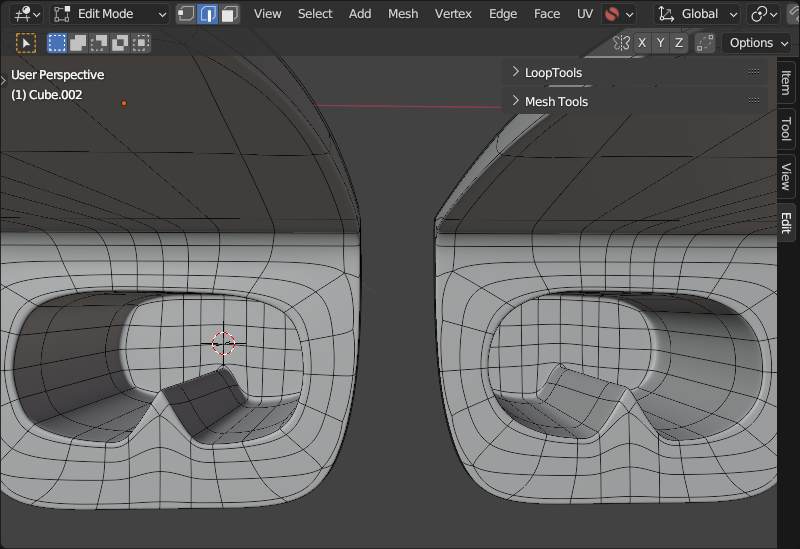The image size is (800, 549).
Task: Open the pivot point dropdown
Action: [764, 14]
